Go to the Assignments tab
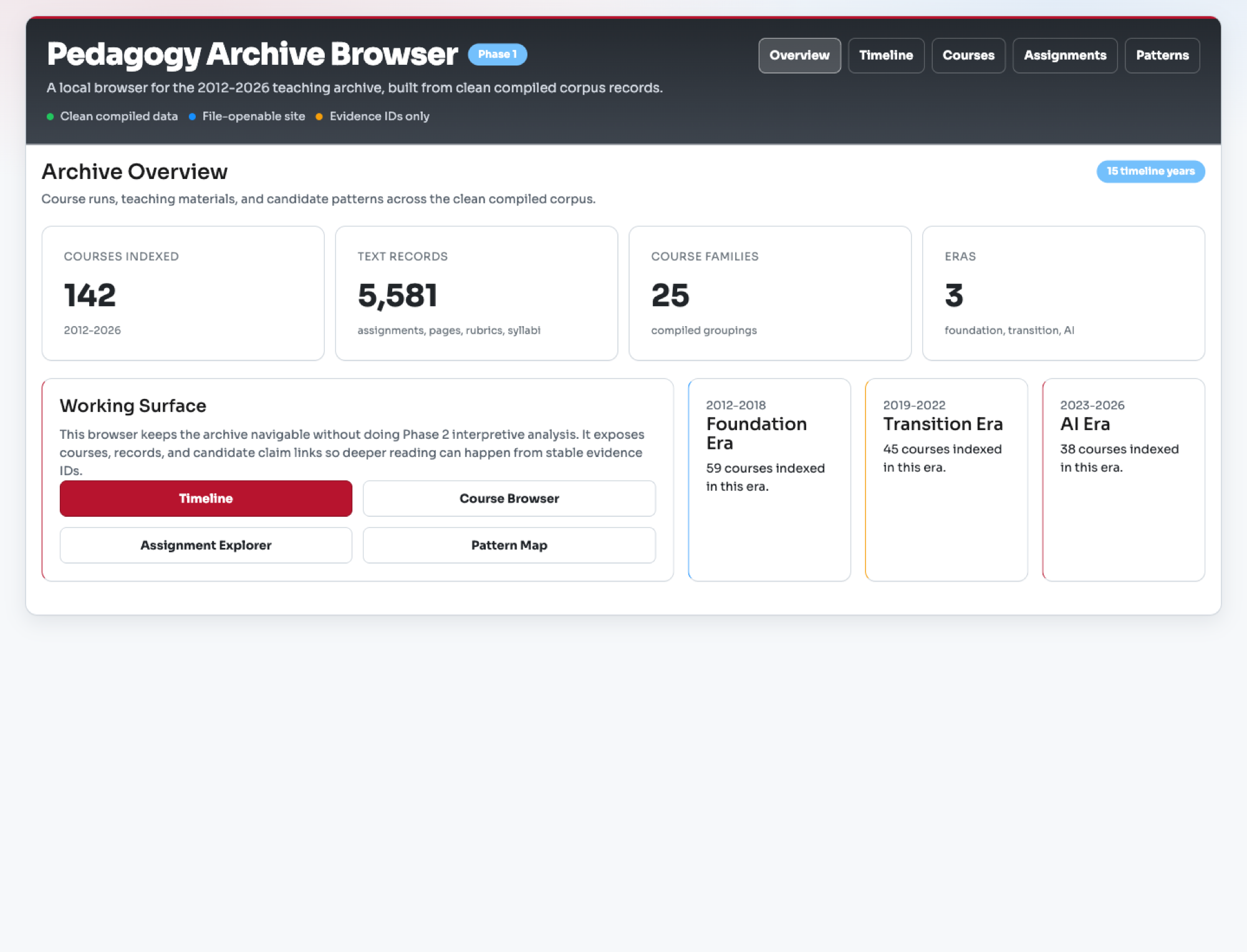The image size is (1247, 952). tap(1065, 55)
